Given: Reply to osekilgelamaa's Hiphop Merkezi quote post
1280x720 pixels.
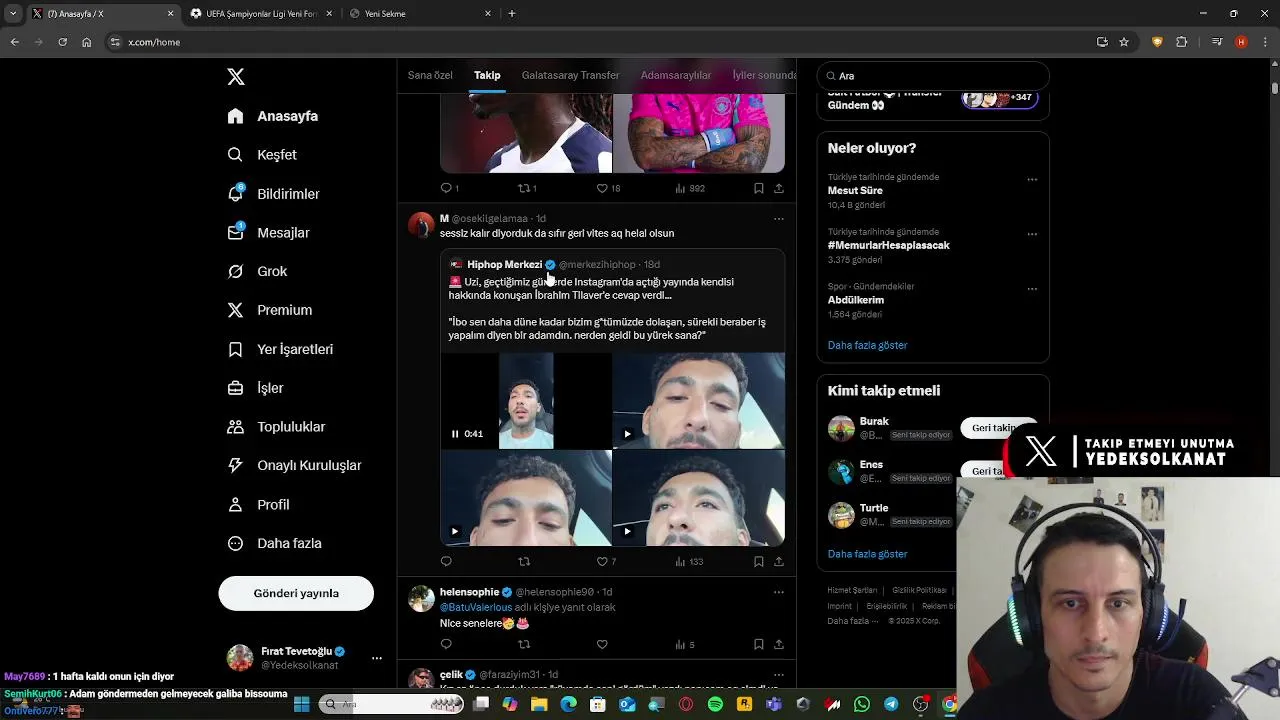Looking at the screenshot, I should pyautogui.click(x=446, y=562).
